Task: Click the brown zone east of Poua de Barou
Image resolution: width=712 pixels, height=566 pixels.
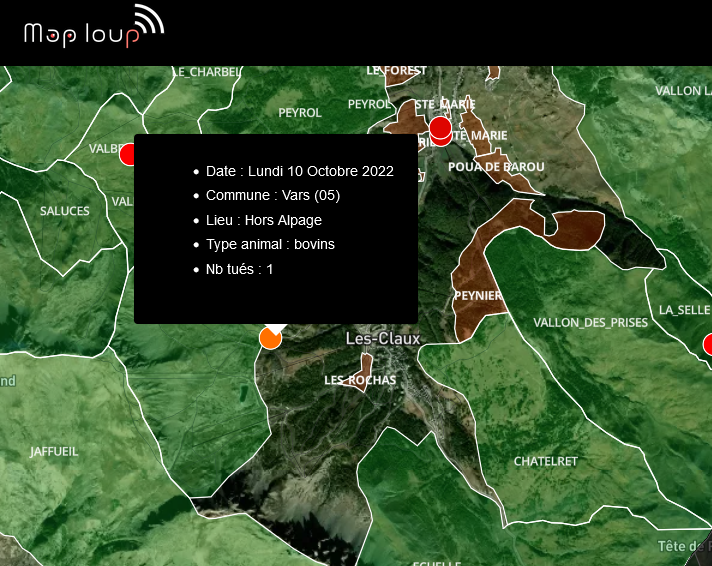Action: (x=573, y=229)
